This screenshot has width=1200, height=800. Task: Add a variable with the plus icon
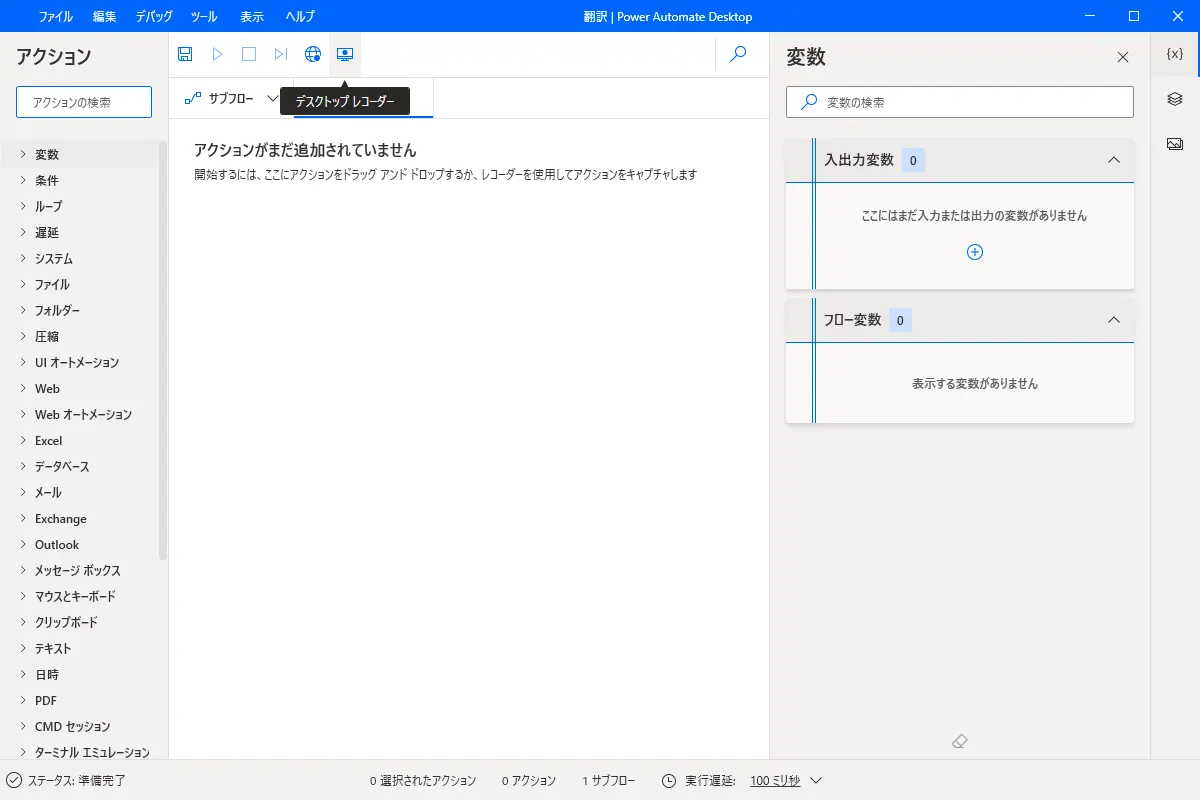(x=975, y=252)
